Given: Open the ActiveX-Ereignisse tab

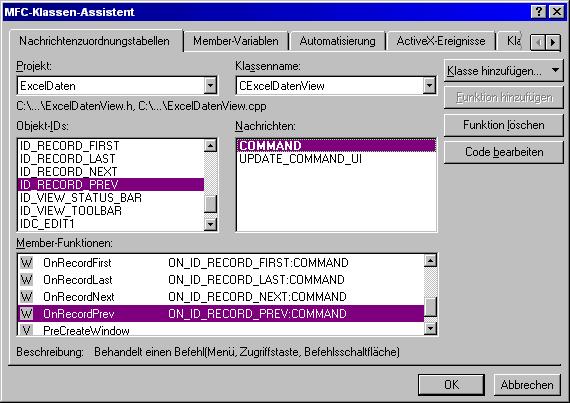Looking at the screenshot, I should click(441, 41).
